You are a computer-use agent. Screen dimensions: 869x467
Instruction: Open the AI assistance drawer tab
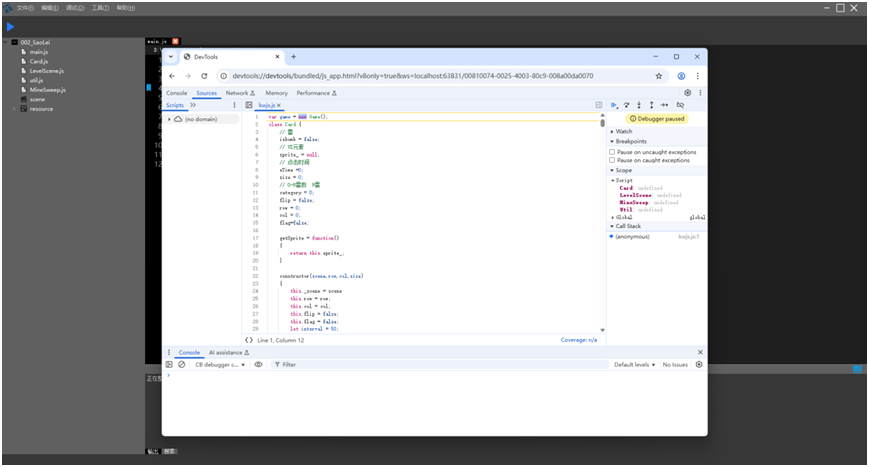pyautogui.click(x=229, y=352)
